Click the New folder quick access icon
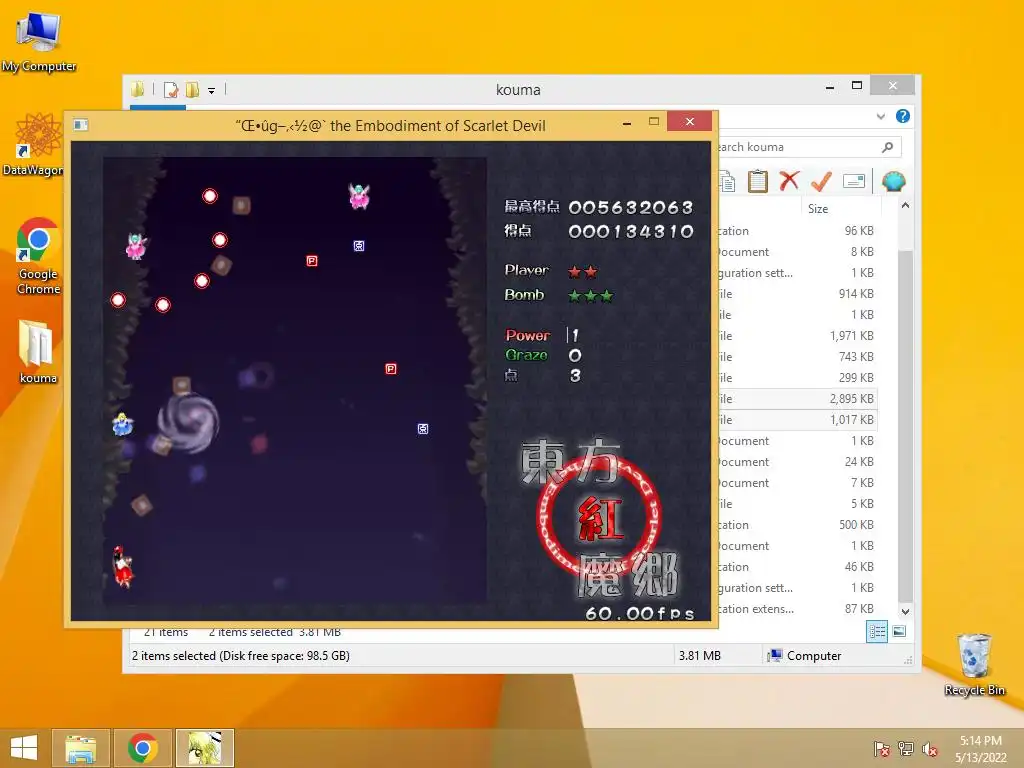 click(x=193, y=89)
